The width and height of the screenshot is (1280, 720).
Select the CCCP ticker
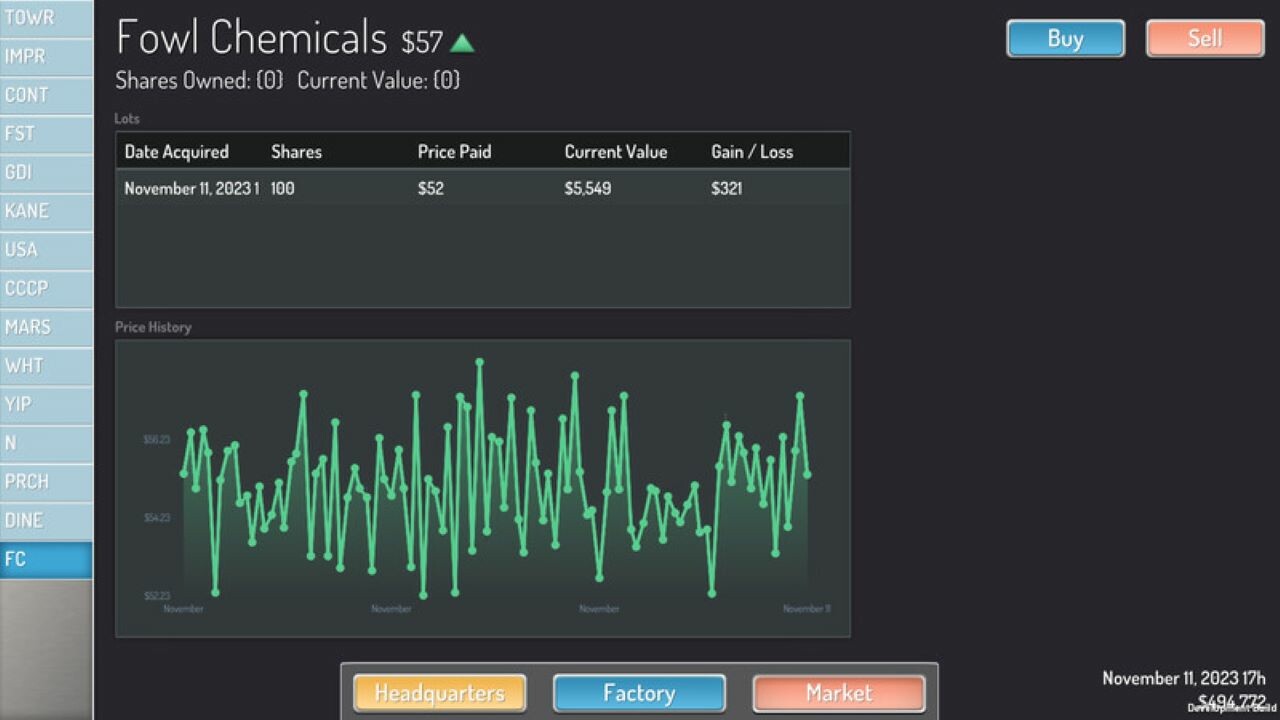coord(46,288)
